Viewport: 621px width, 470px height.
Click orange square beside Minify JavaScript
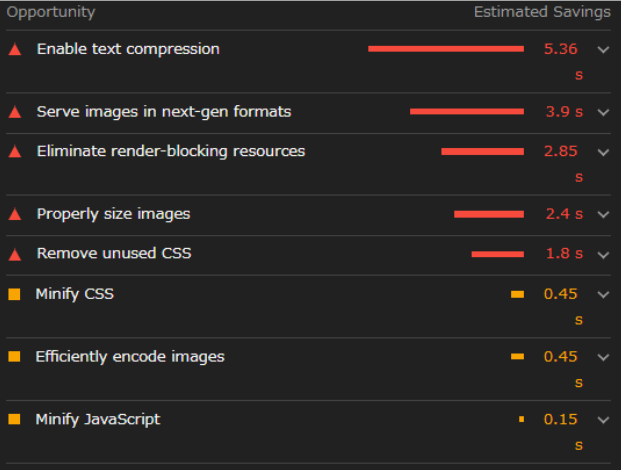[x=14, y=419]
